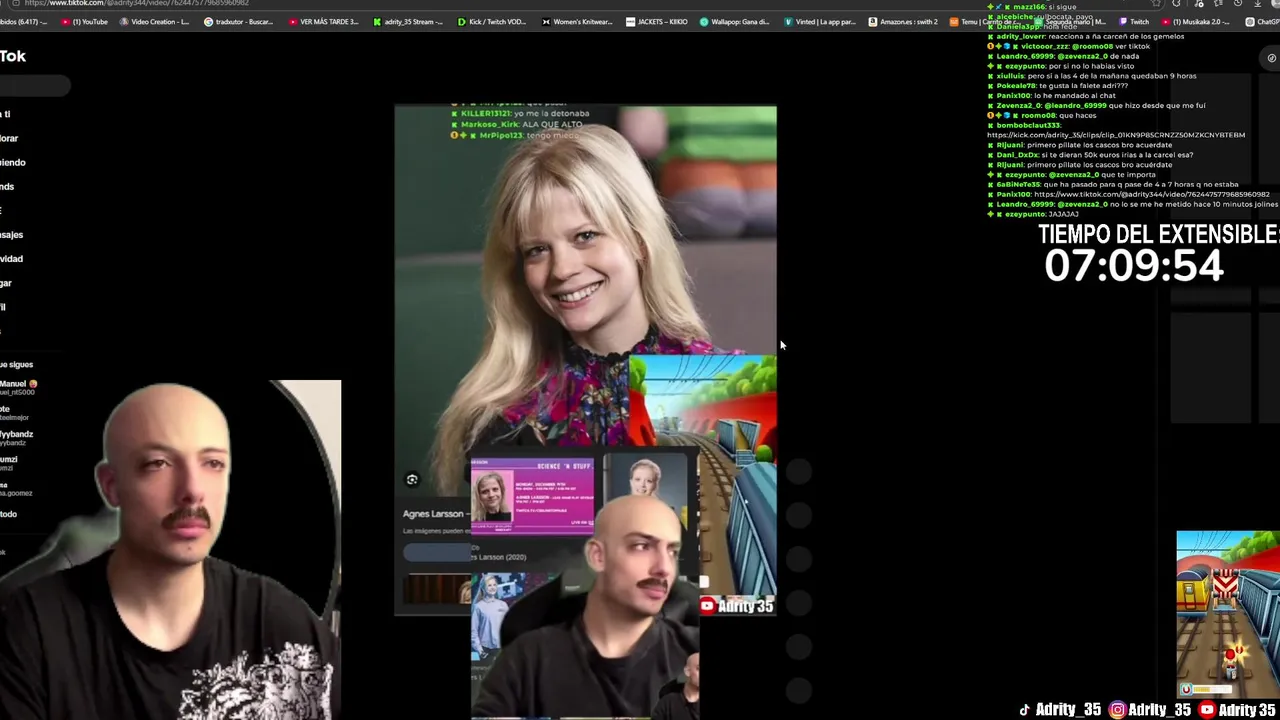
Task: Open the Siguiendo sidebar item
Action: (x=13, y=162)
